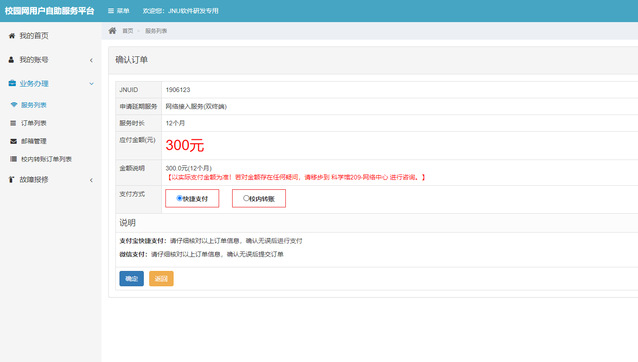Screen dimensions: 638x362
Task: Click the orange 返回 button
Action: (161, 279)
